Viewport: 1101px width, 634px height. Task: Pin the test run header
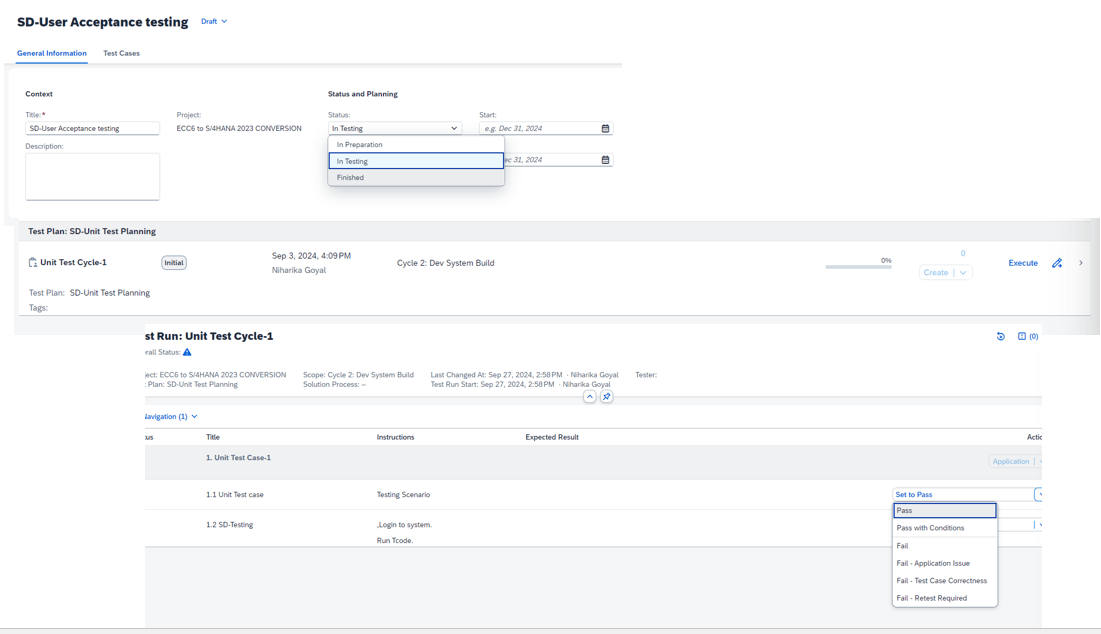point(607,397)
